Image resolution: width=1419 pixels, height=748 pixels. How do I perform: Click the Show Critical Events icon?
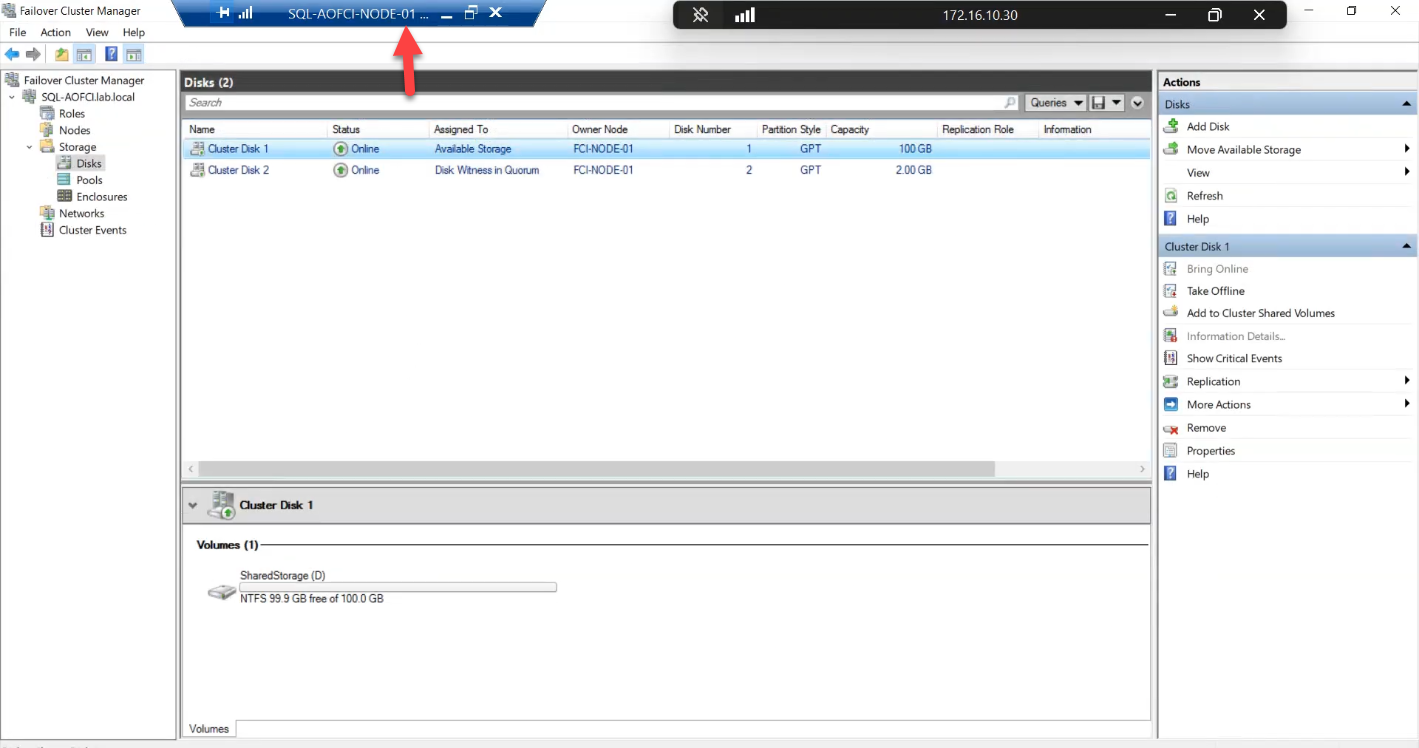(1170, 358)
